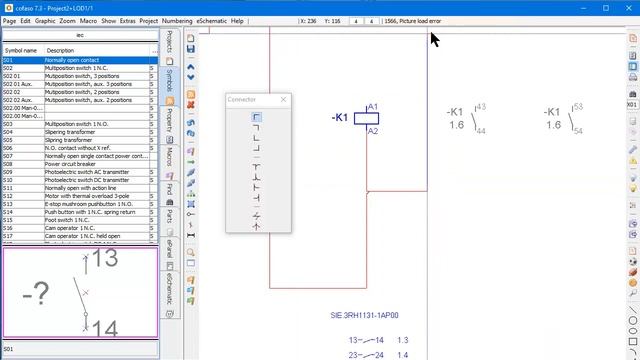The image size is (640, 360).
Task: Click the red X delete icon
Action: coord(191,105)
